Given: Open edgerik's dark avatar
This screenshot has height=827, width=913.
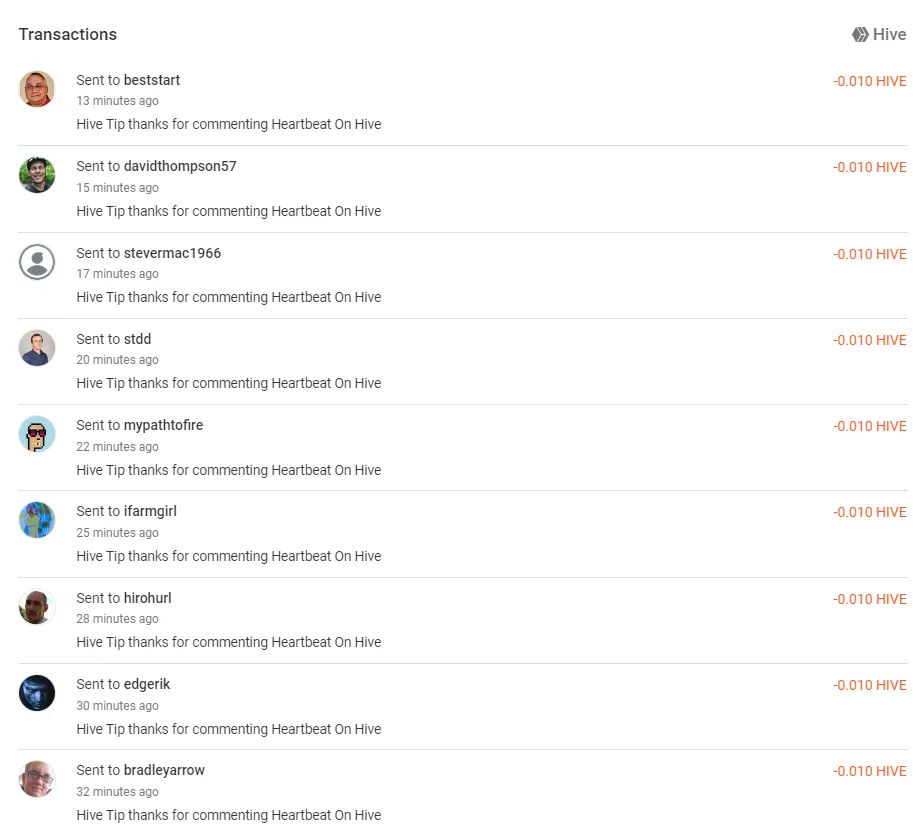Looking at the screenshot, I should [37, 692].
